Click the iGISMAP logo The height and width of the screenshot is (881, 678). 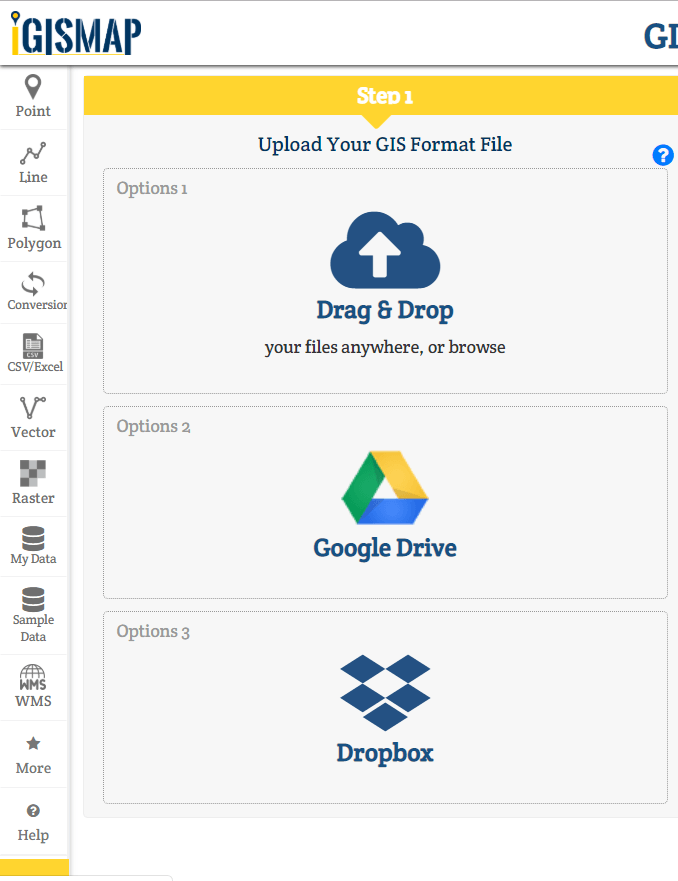[76, 34]
